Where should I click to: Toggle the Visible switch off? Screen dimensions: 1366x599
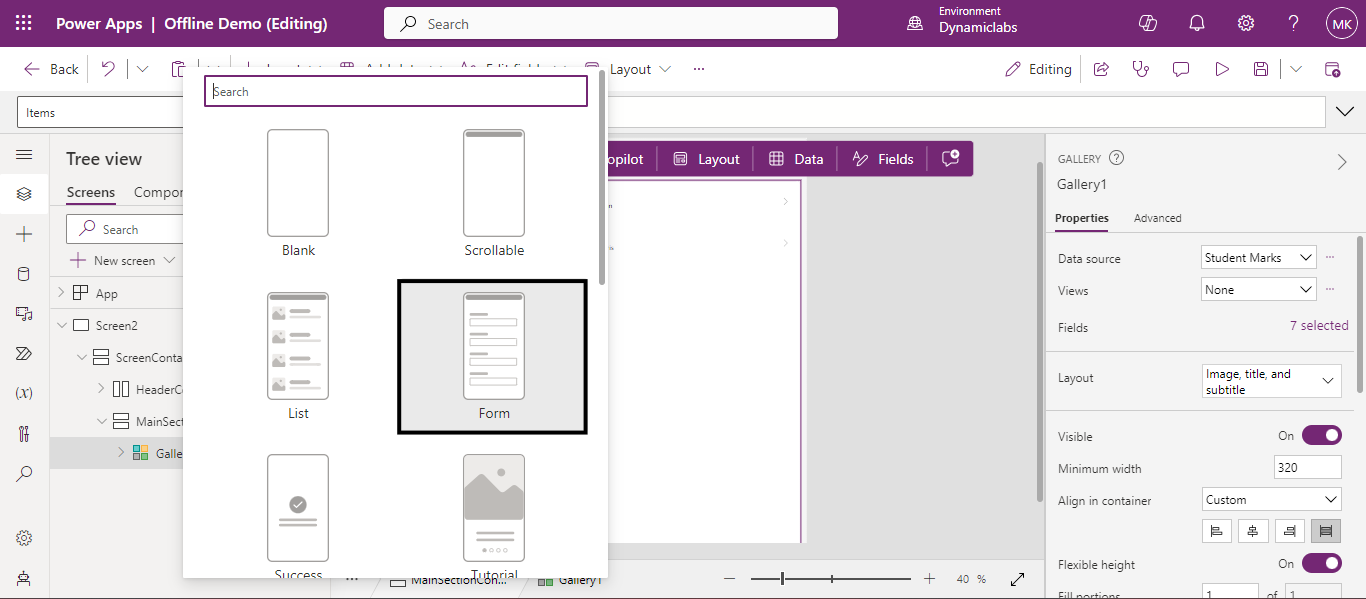coord(1320,435)
